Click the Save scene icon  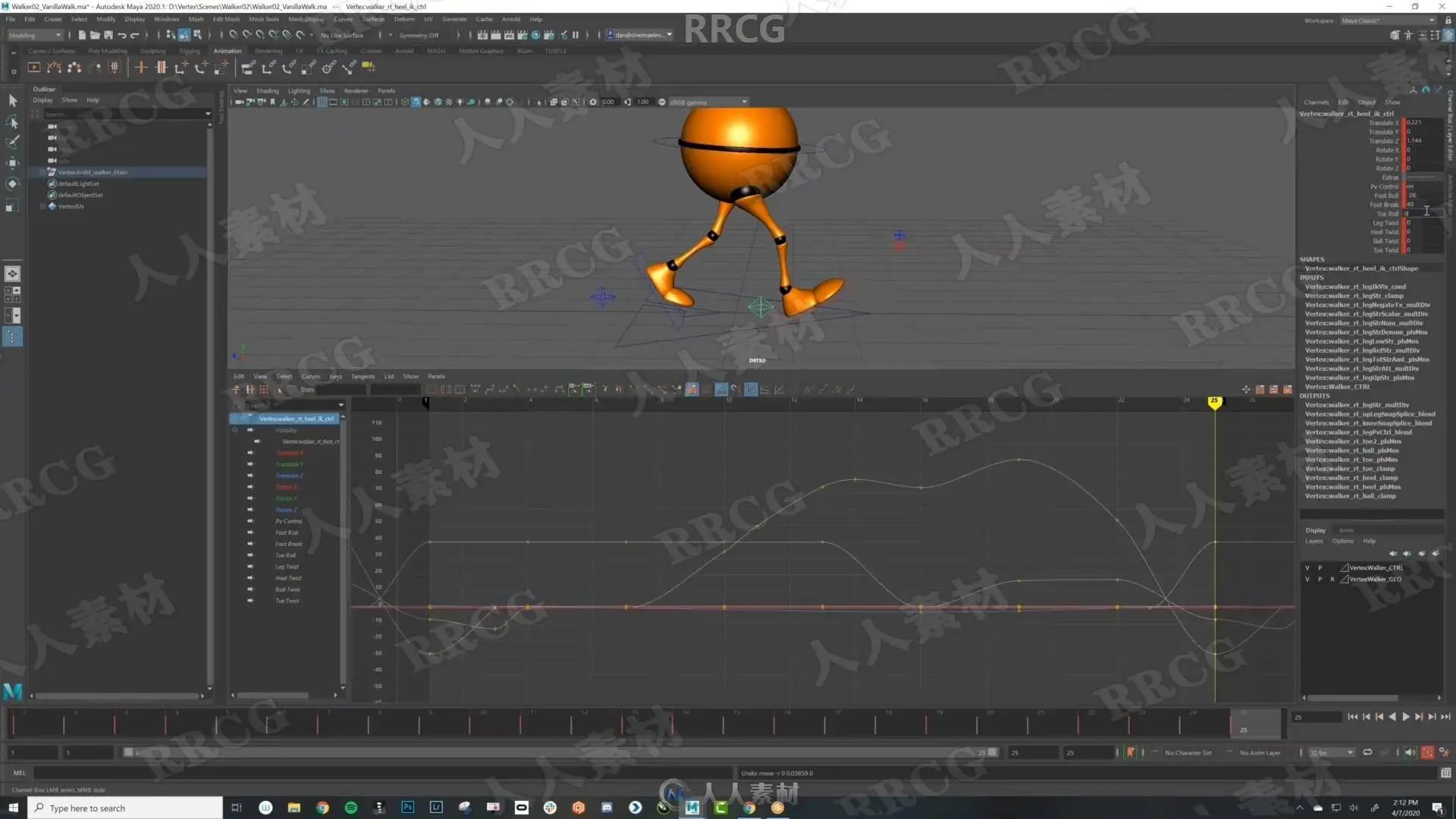[108, 35]
